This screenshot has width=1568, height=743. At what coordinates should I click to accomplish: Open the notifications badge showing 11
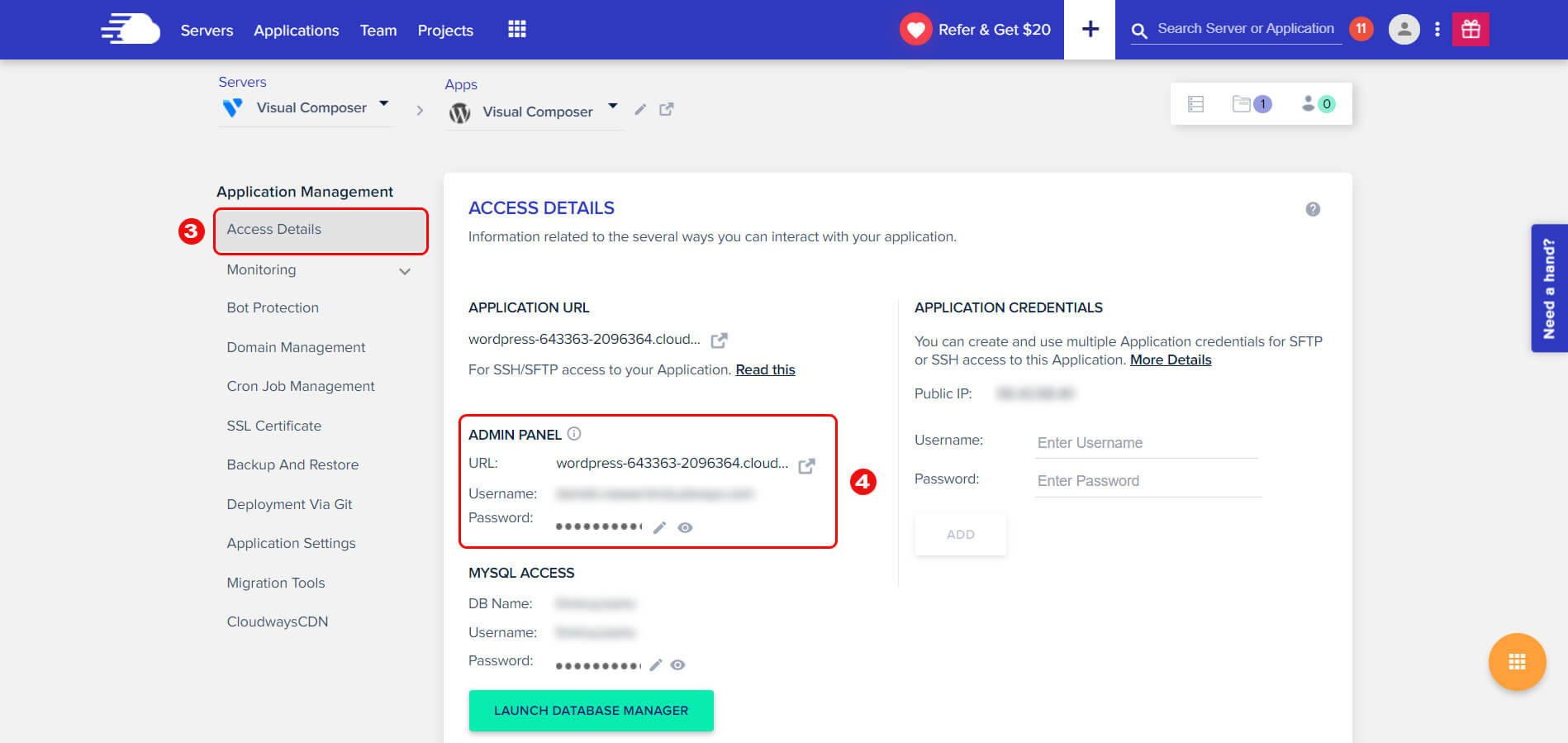(1361, 29)
